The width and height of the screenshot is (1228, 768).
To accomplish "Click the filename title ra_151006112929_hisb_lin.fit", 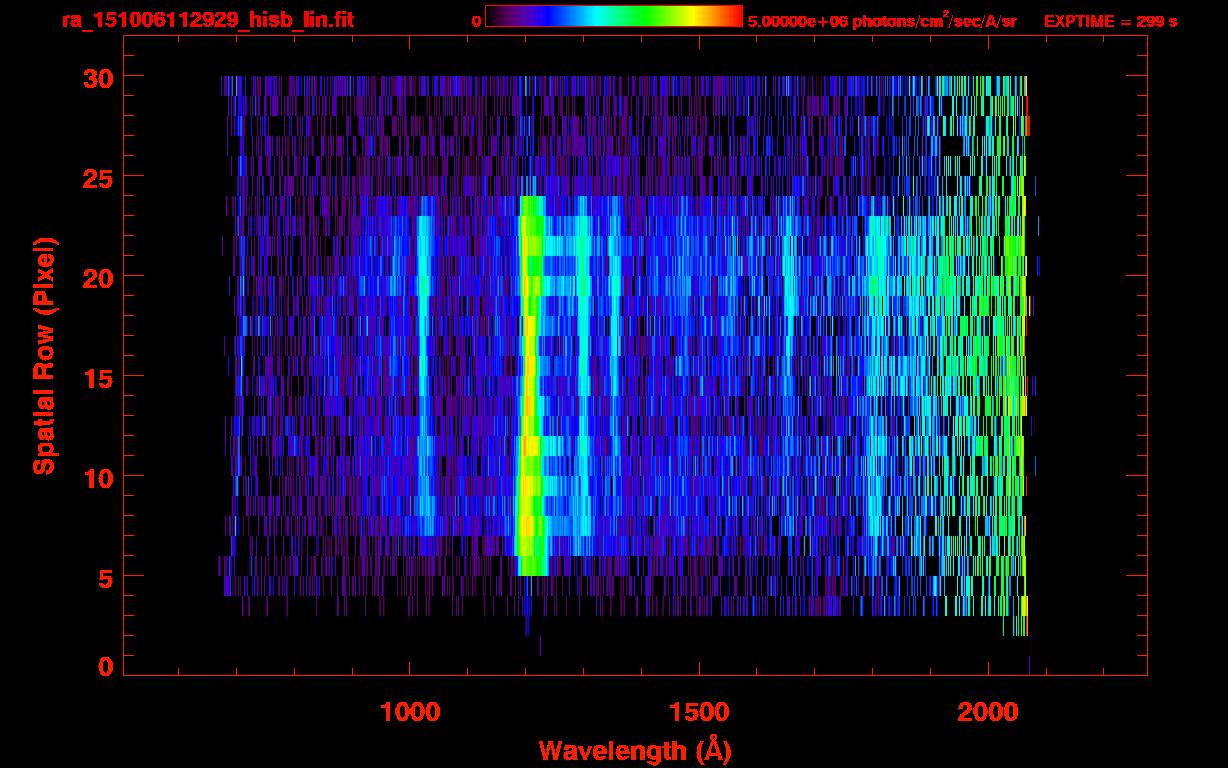I will pos(207,20).
